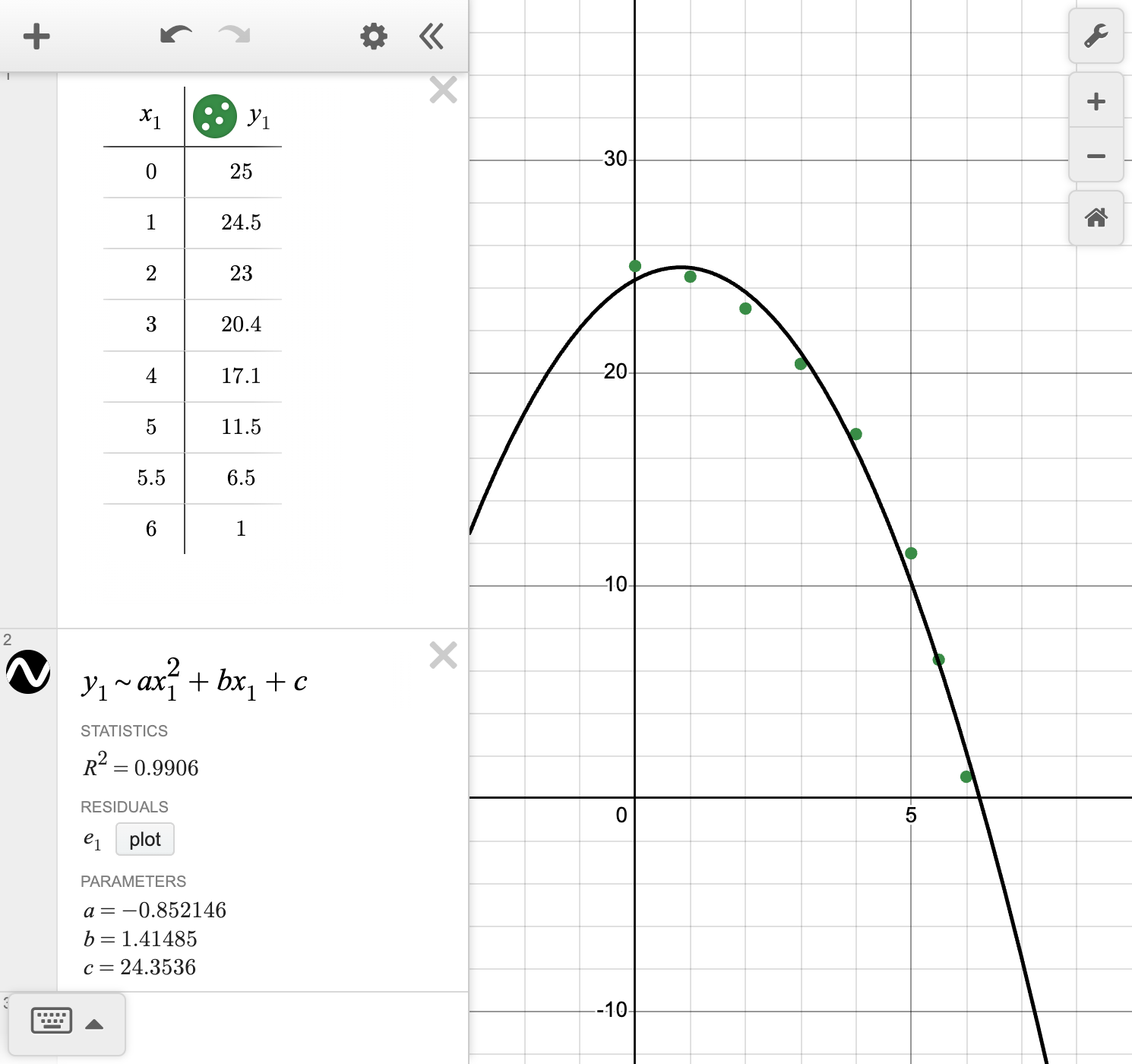The height and width of the screenshot is (1064, 1132).
Task: Edit the y1 value 24.5 in table
Action: click(242, 222)
